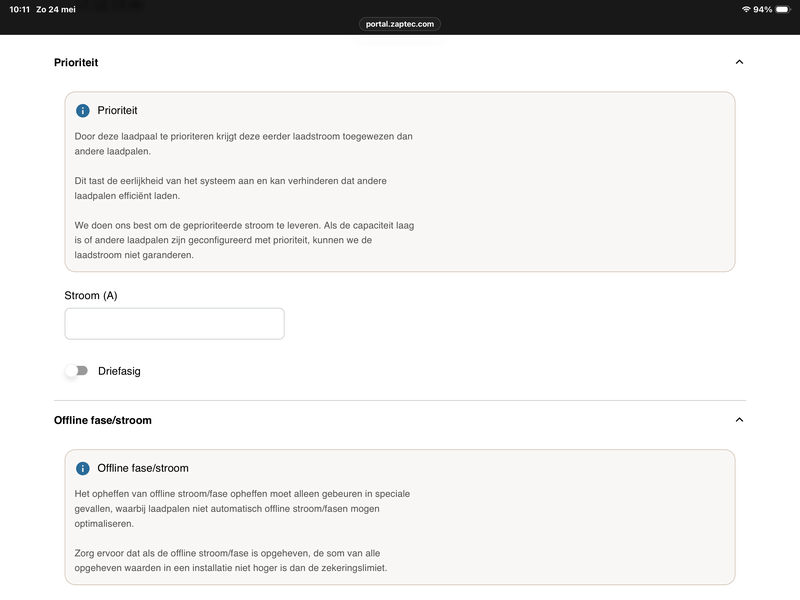This screenshot has width=800, height=600.
Task: Tap the portal.zaptec.com address bar
Action: 399,24
